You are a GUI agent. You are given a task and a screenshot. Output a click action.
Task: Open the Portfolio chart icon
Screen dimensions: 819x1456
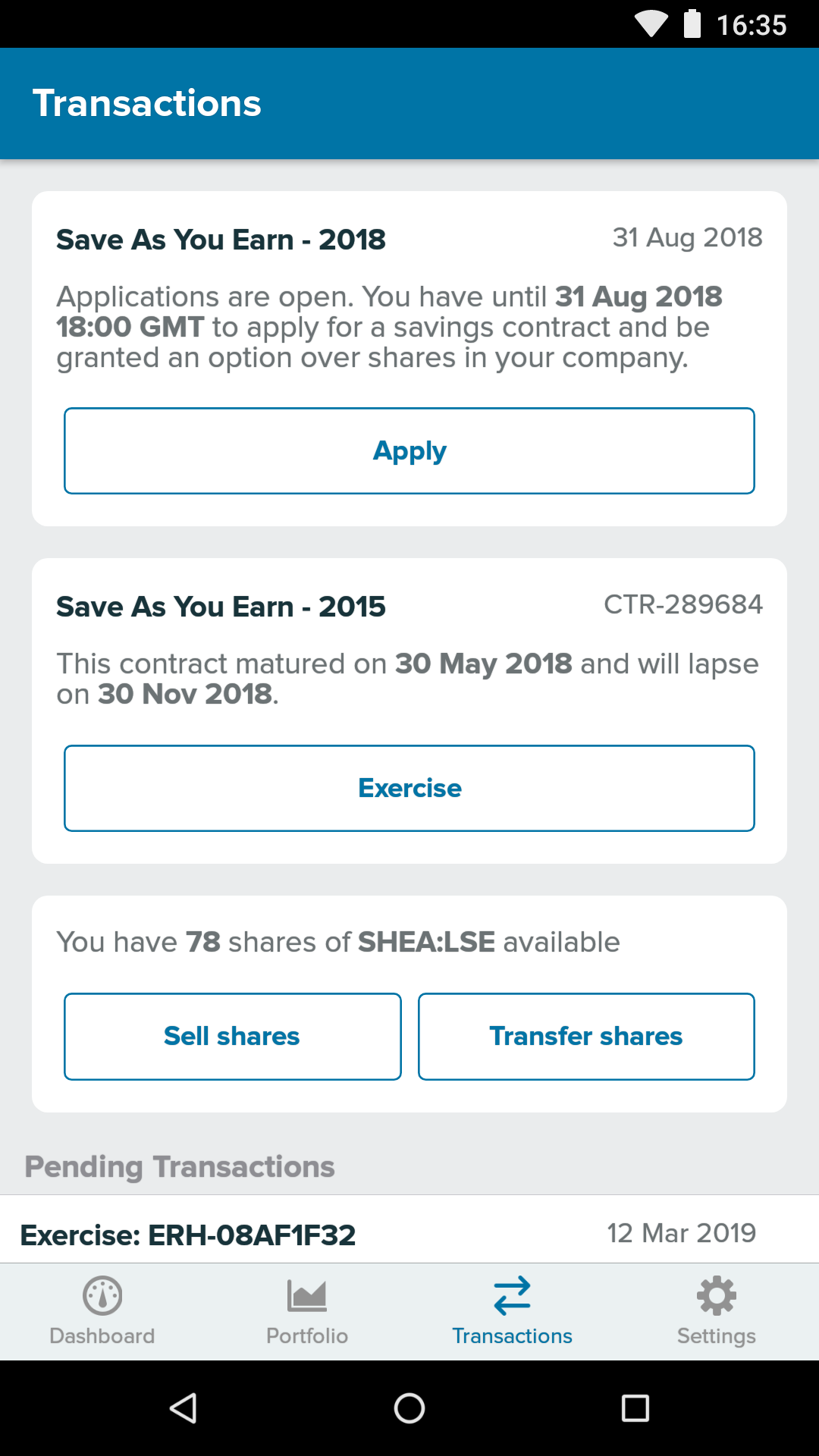pyautogui.click(x=307, y=1295)
